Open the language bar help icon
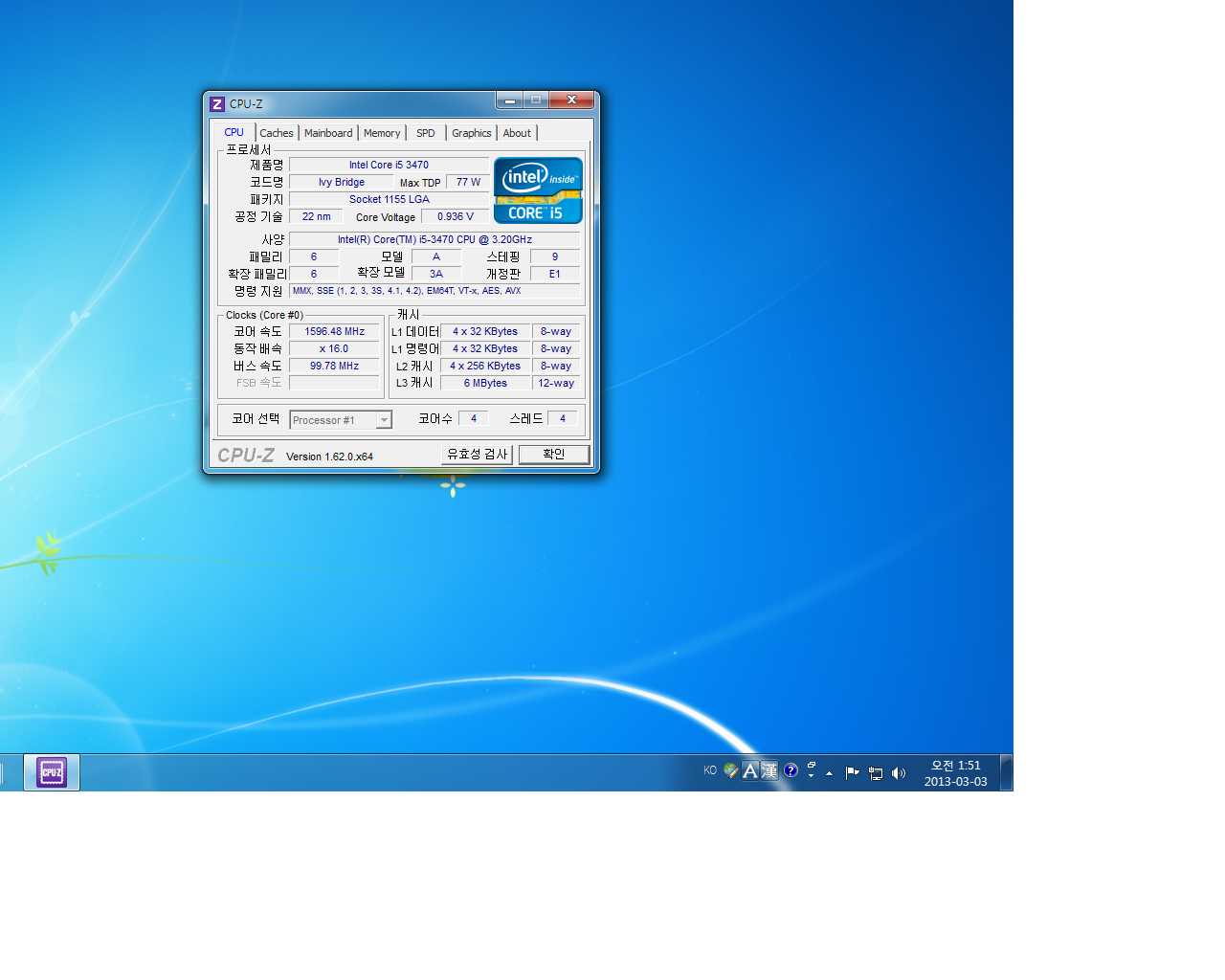The height and width of the screenshot is (980, 1225). tap(791, 770)
